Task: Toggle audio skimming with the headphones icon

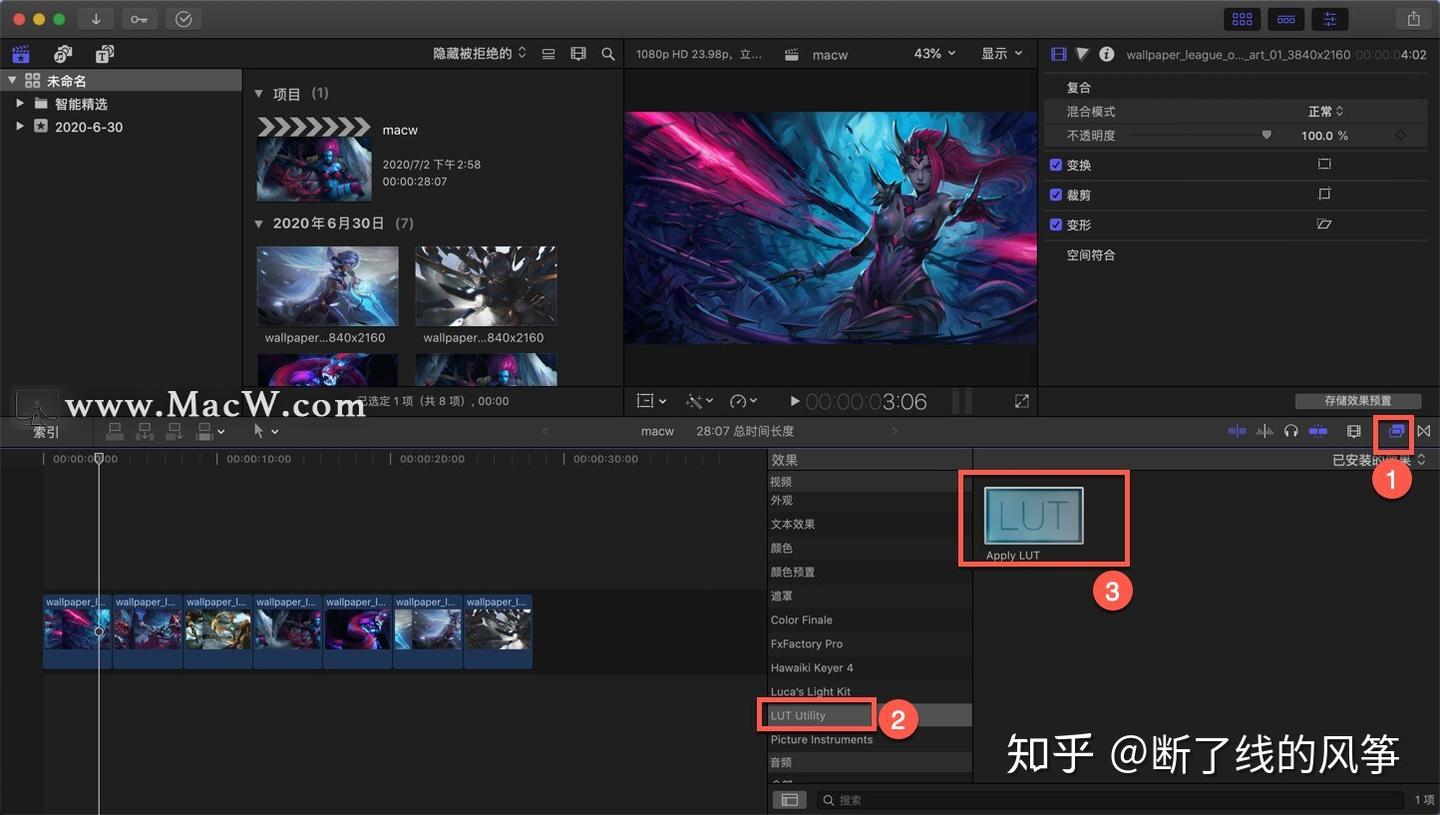Action: [x=1291, y=431]
